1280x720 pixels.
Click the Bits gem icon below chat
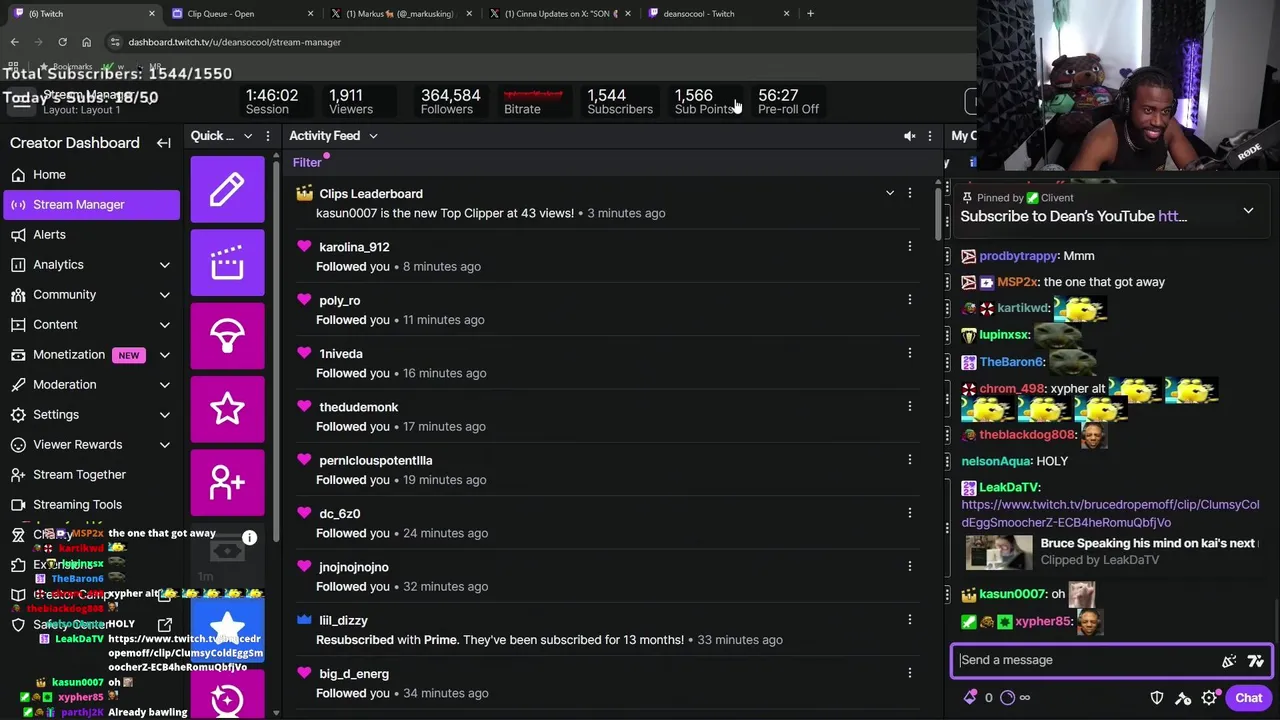[969, 698]
